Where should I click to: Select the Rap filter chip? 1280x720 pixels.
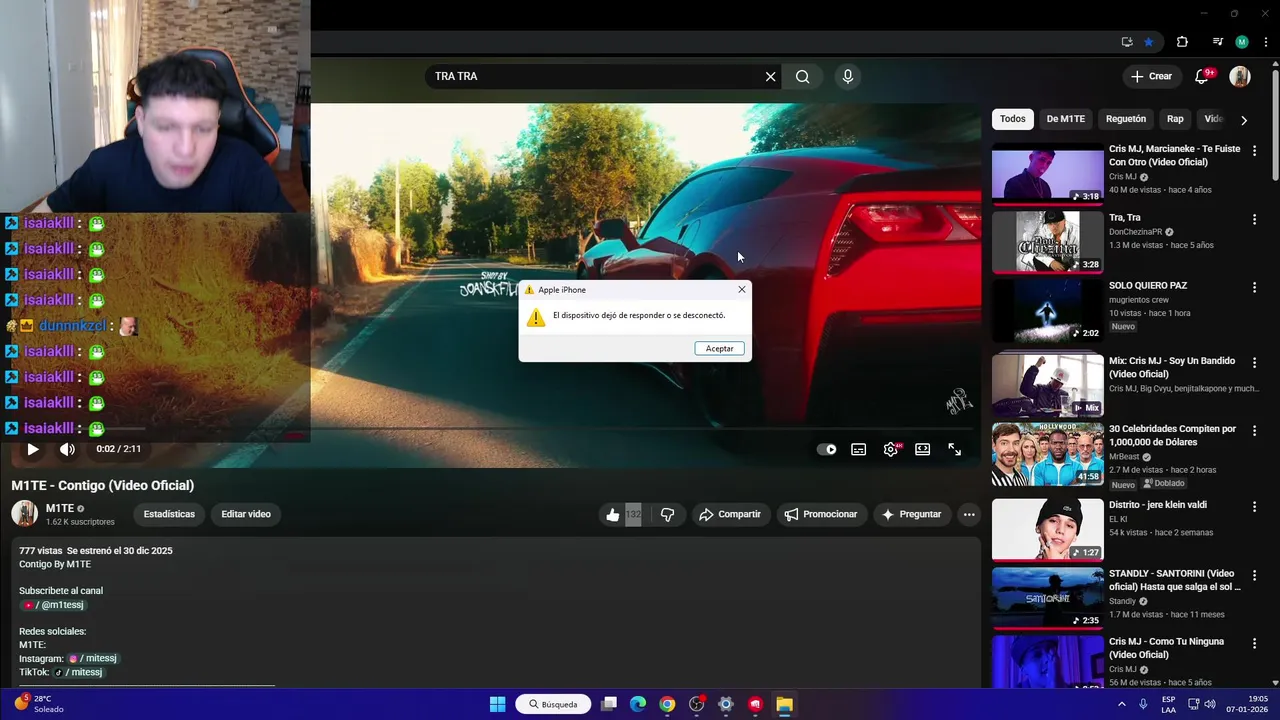point(1175,119)
